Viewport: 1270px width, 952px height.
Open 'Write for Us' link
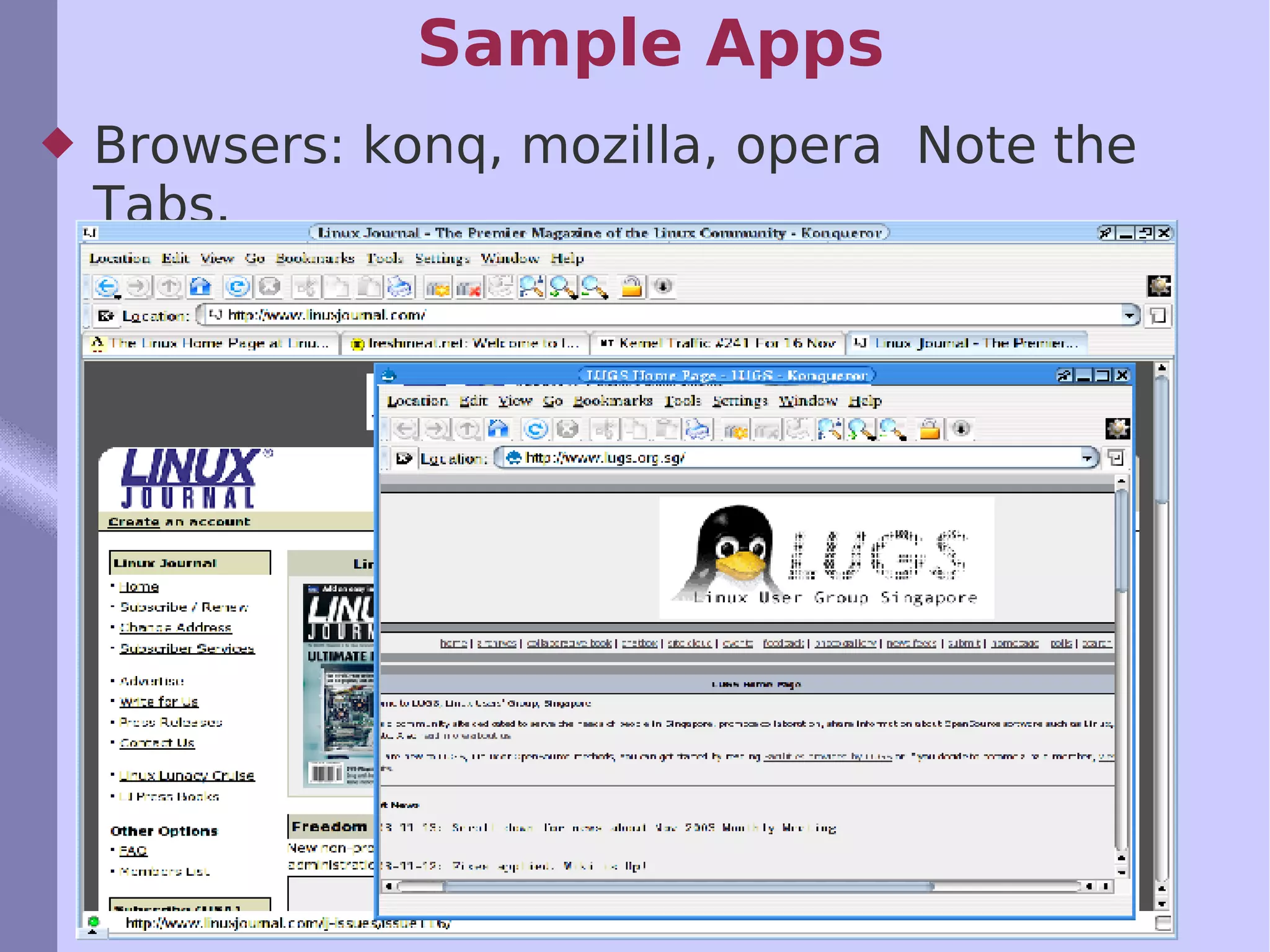(158, 701)
